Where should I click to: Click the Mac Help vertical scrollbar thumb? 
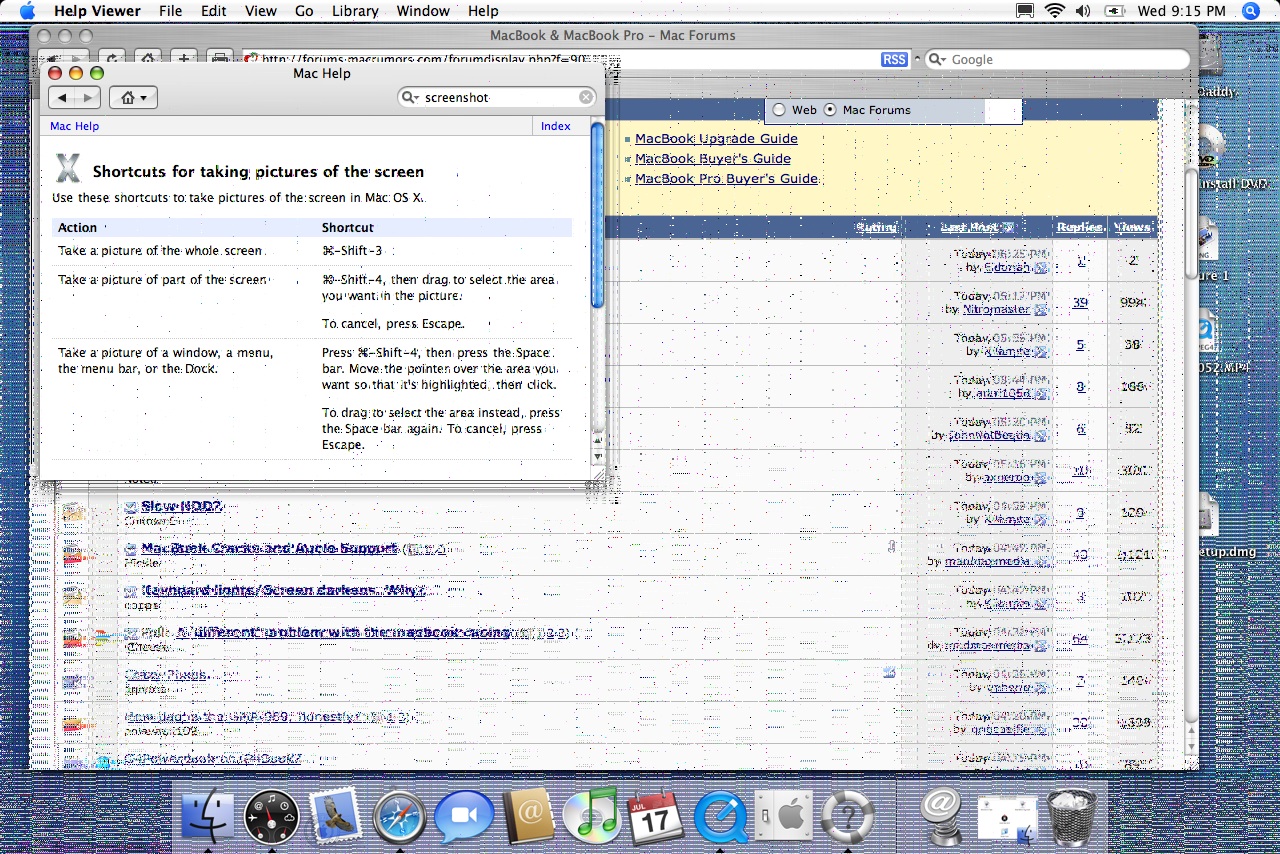click(x=597, y=215)
